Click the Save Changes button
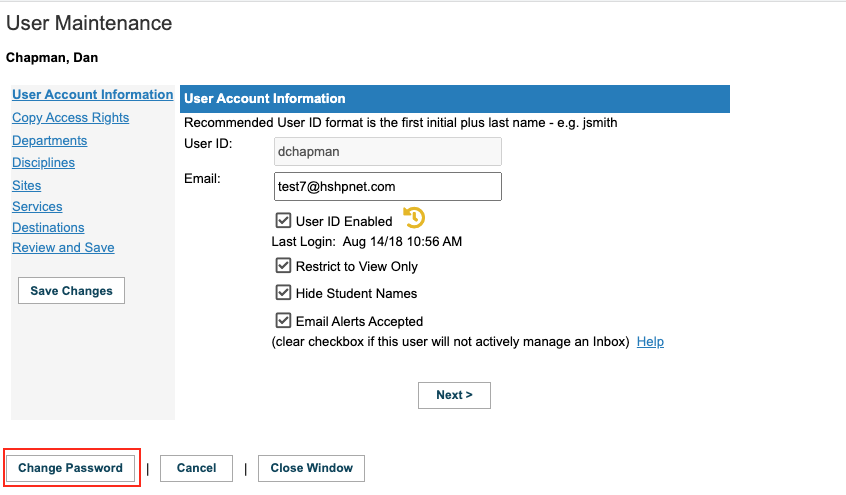This screenshot has width=846, height=495. click(71, 290)
